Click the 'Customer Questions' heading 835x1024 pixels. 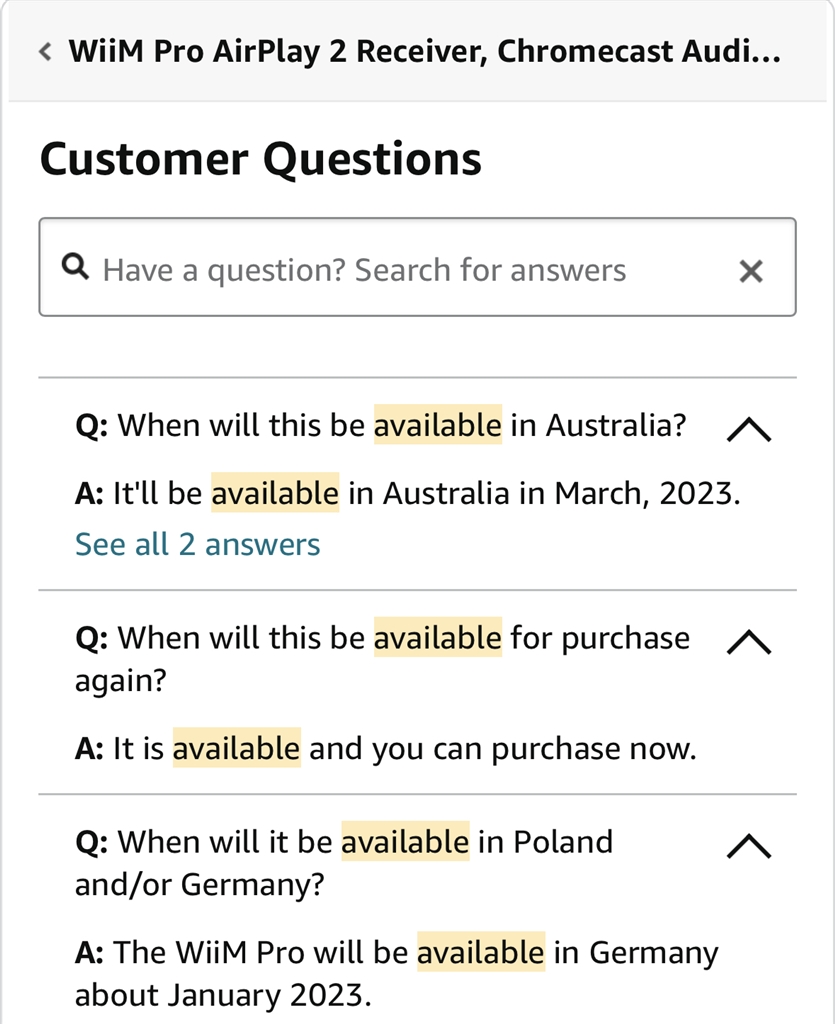click(x=260, y=159)
